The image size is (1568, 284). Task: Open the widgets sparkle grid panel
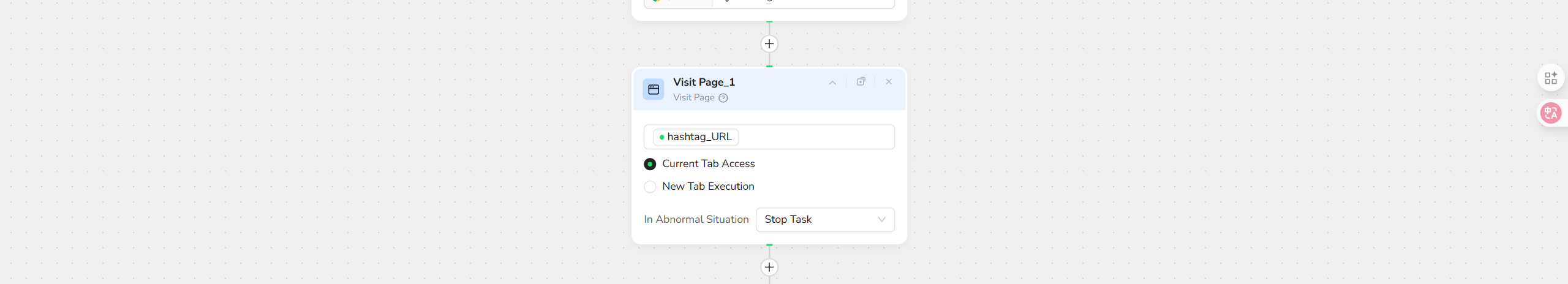click(x=1550, y=78)
